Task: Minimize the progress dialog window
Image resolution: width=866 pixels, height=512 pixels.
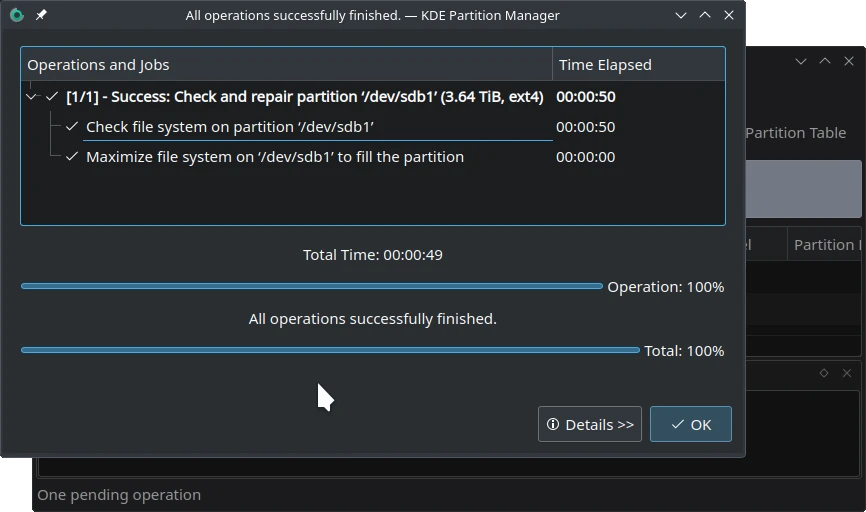Action: tap(681, 15)
